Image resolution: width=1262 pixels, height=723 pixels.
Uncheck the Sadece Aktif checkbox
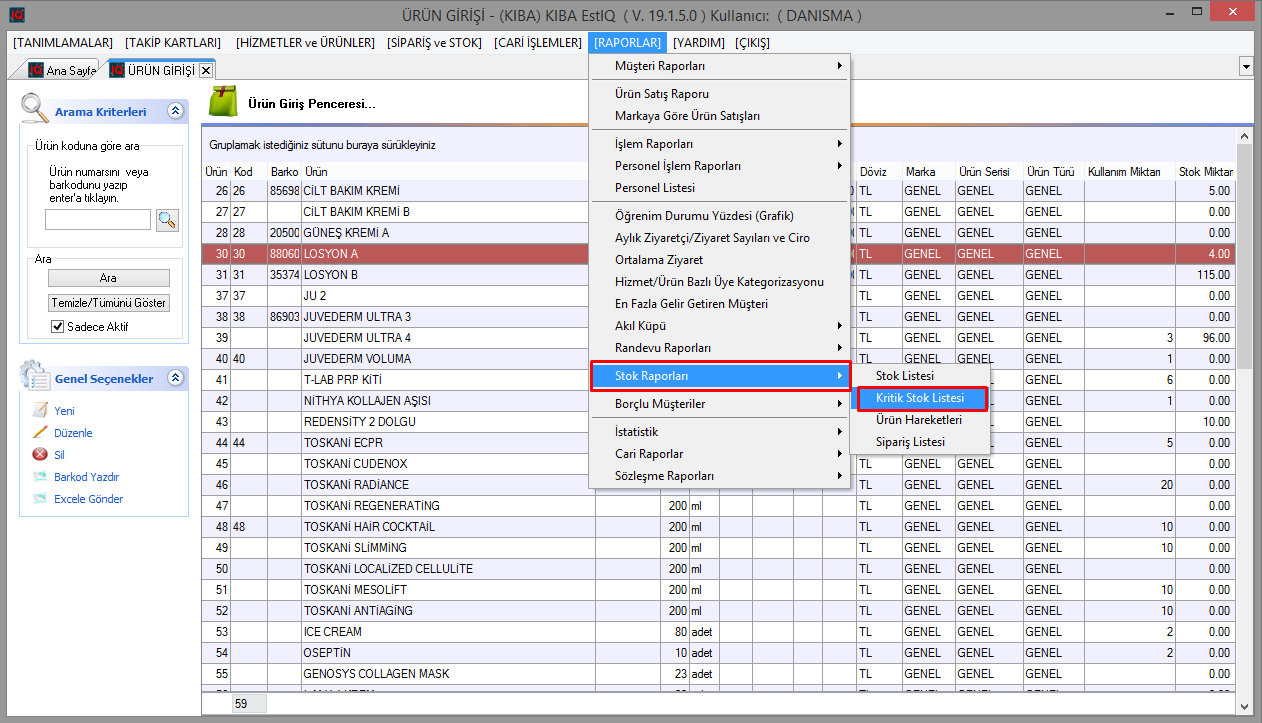58,327
